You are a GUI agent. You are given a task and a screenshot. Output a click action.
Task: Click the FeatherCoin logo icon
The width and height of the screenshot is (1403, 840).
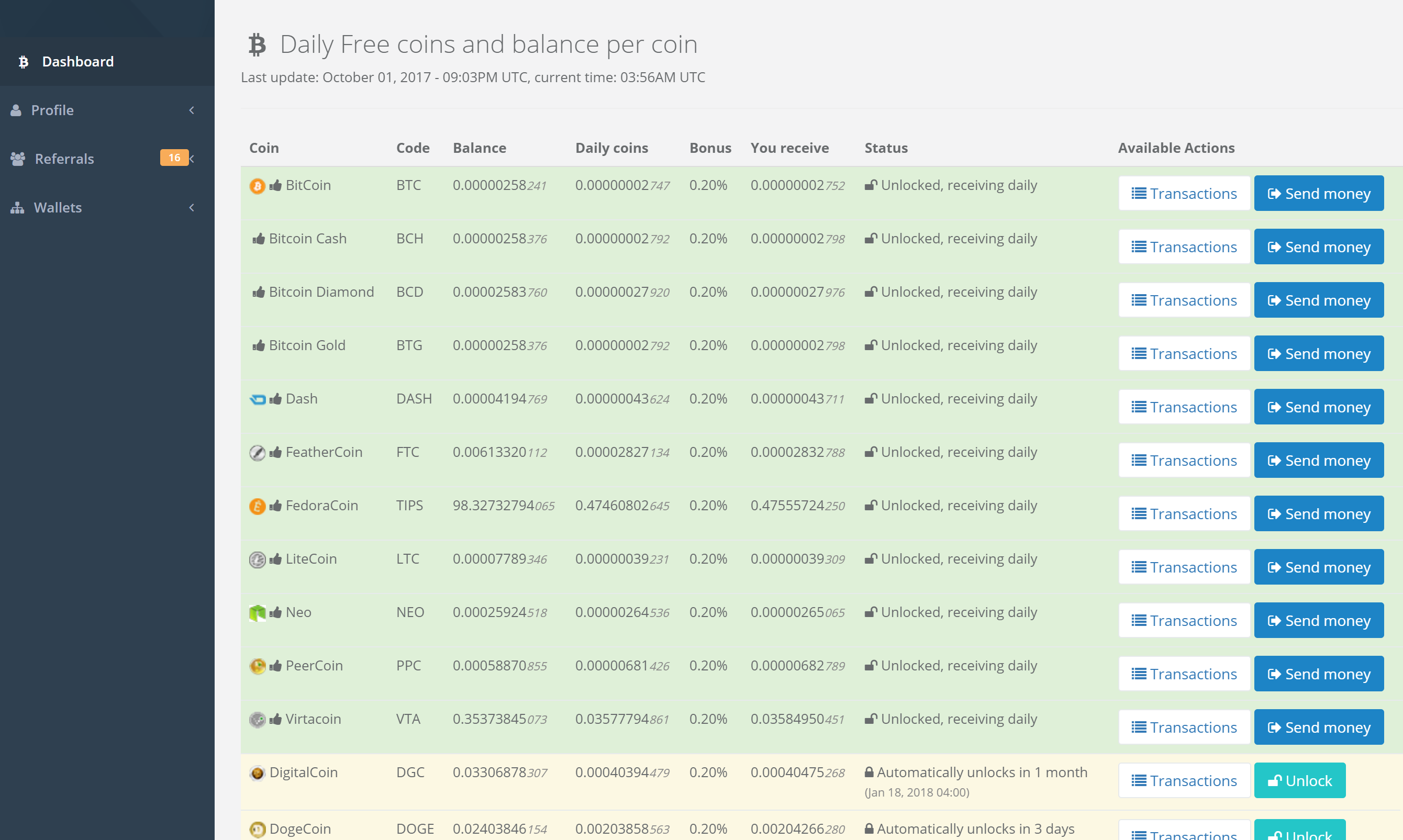tap(257, 453)
